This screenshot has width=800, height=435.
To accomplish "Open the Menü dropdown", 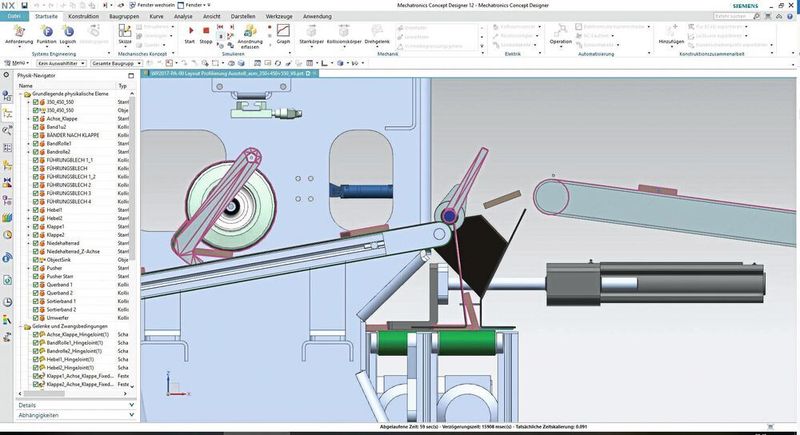I will [x=16, y=63].
